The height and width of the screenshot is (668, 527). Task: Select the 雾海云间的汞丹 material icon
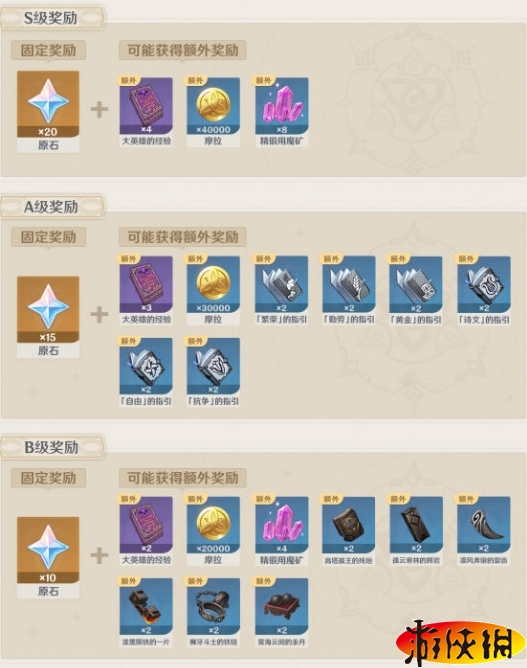click(x=281, y=607)
